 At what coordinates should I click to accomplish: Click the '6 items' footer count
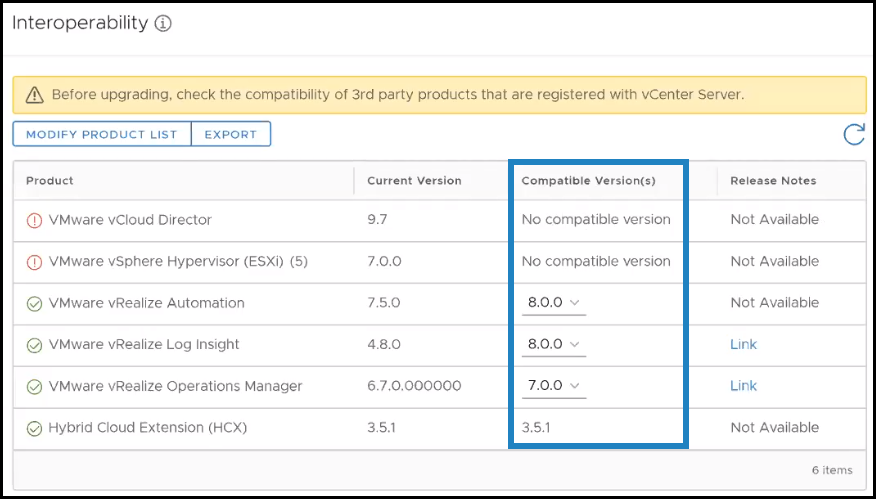pos(832,470)
